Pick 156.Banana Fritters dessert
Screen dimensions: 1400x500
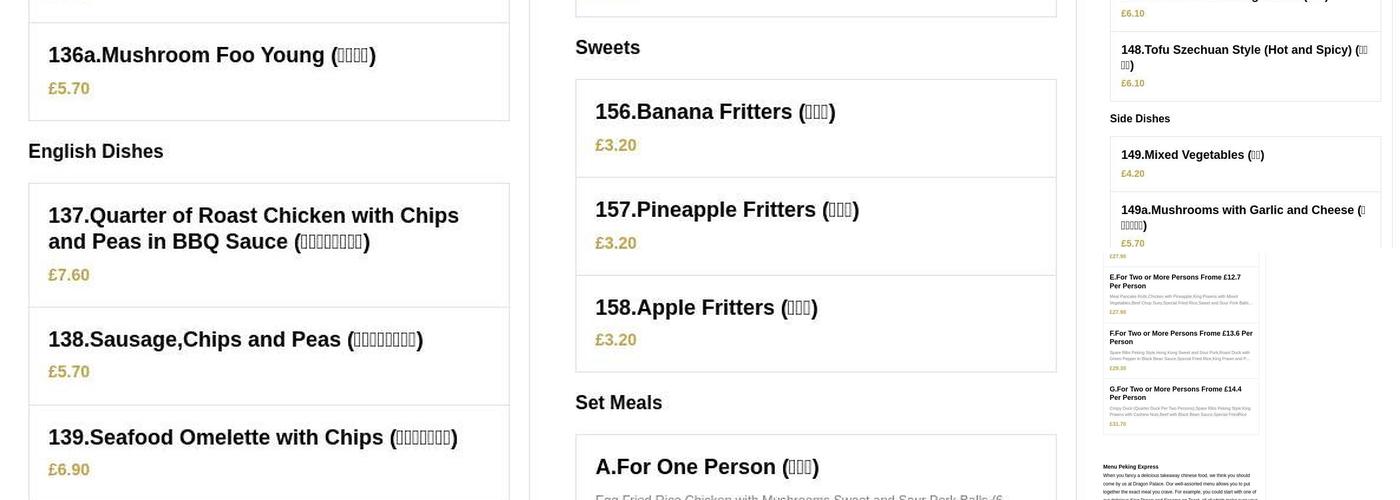[715, 112]
